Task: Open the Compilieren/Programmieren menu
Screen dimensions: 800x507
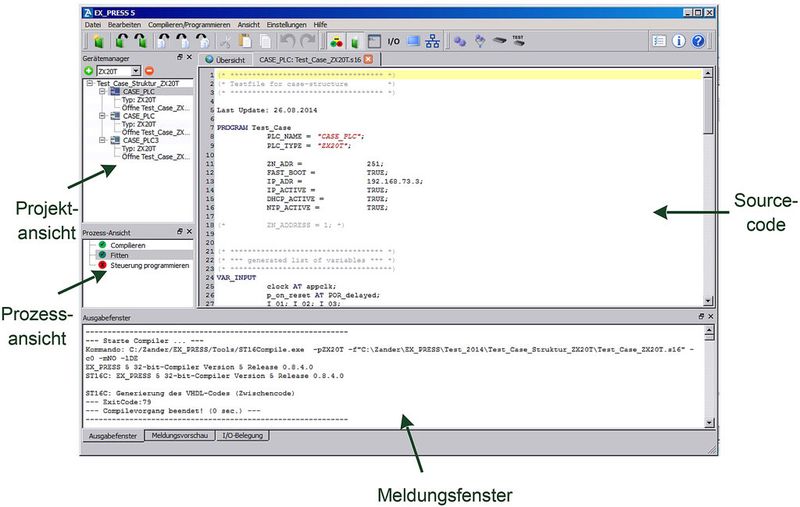Action: pyautogui.click(x=189, y=24)
